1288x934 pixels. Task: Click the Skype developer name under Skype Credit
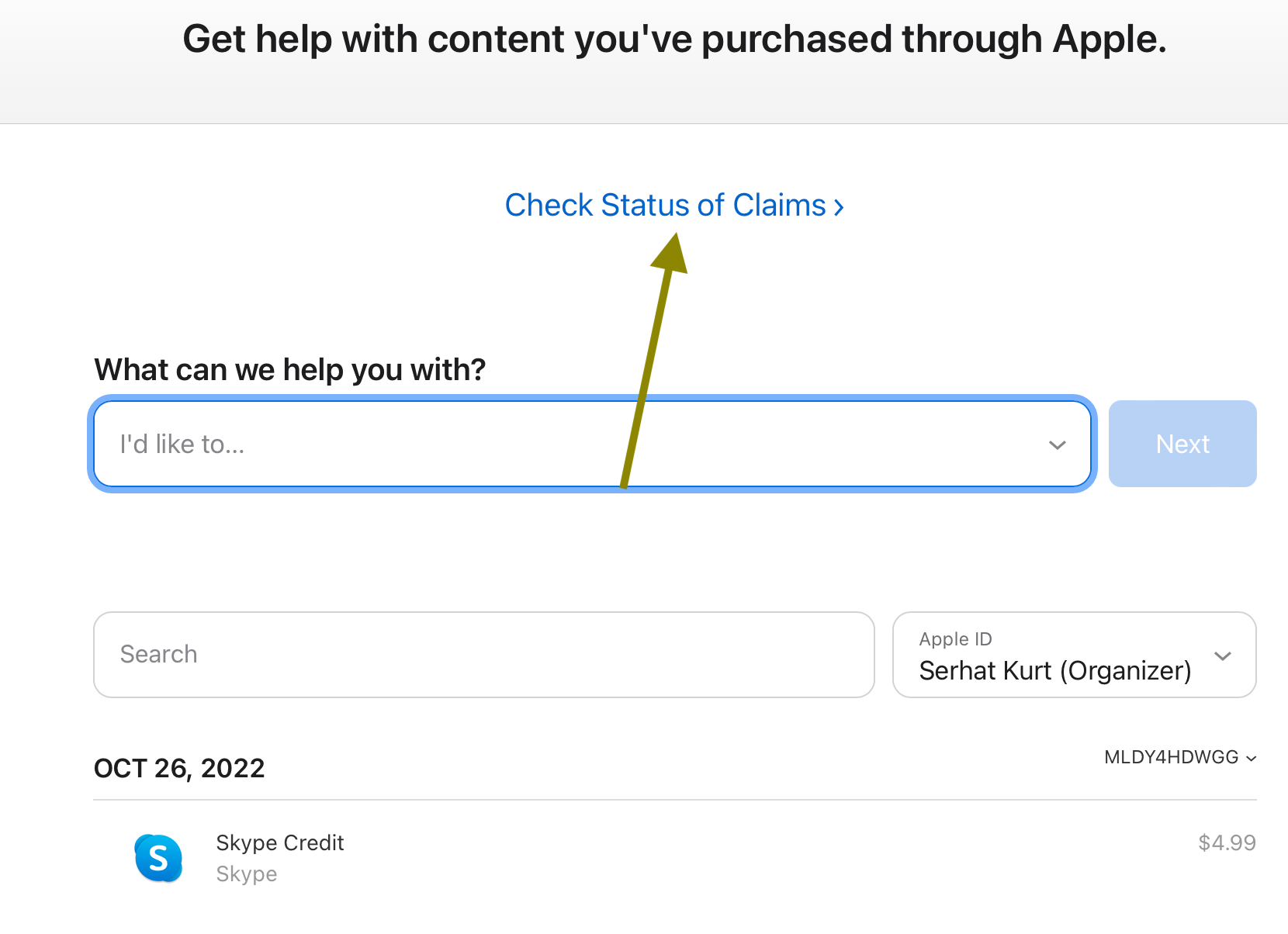click(247, 873)
